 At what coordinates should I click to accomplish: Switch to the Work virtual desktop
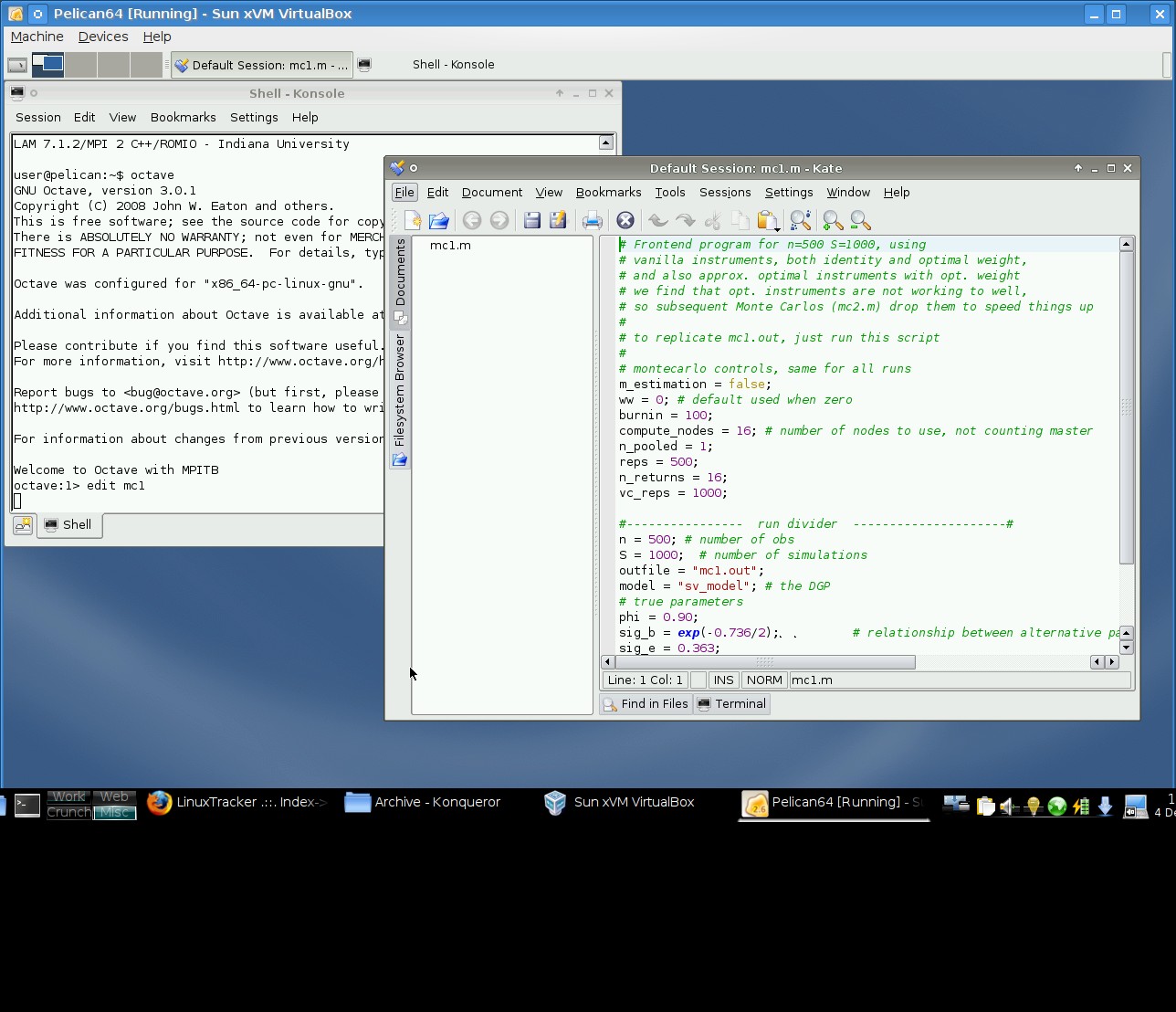[68, 796]
